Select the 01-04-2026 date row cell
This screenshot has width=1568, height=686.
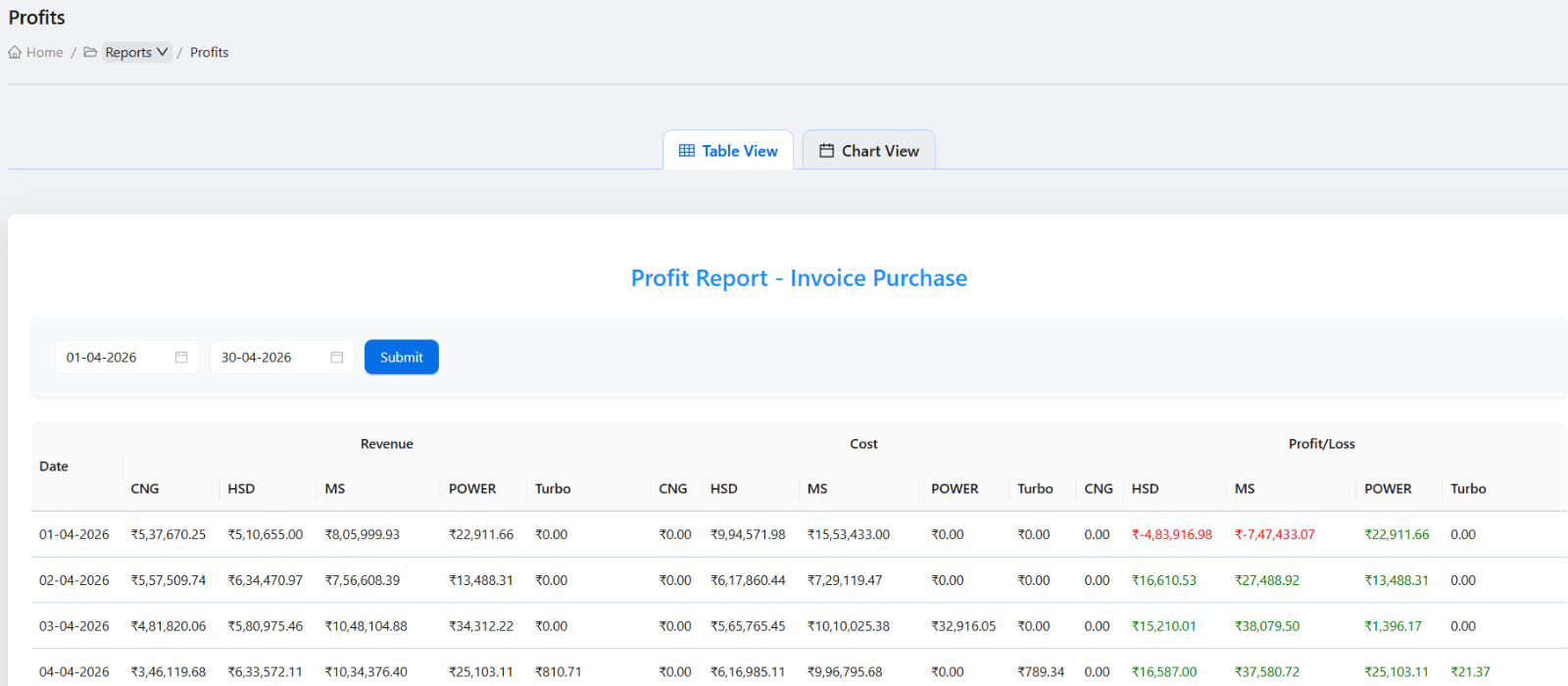point(74,534)
